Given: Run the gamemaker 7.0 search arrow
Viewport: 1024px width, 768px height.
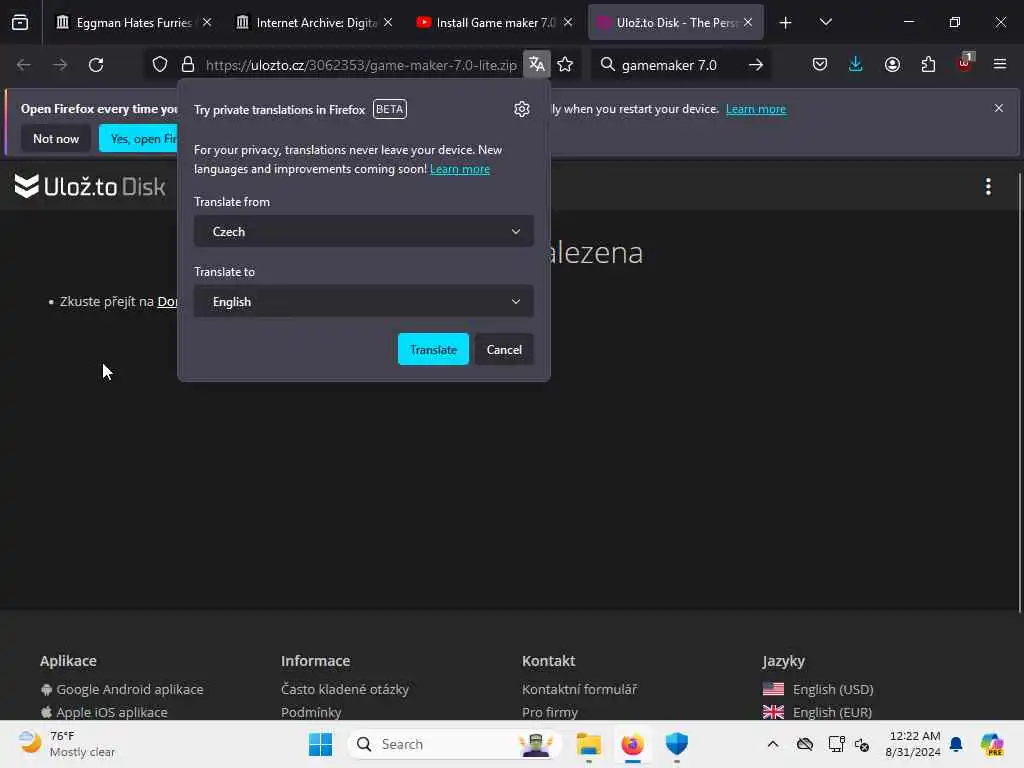Looking at the screenshot, I should (756, 65).
